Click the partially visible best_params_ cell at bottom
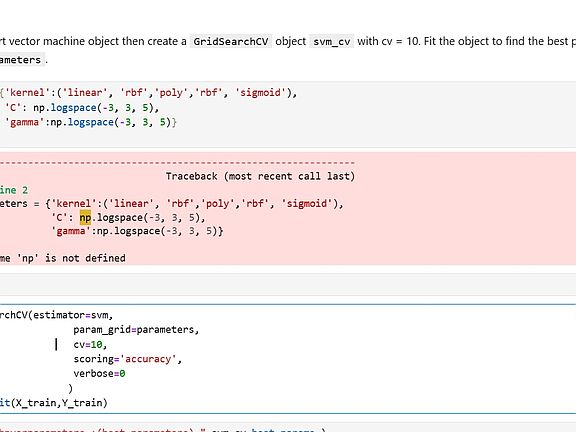 point(288,428)
